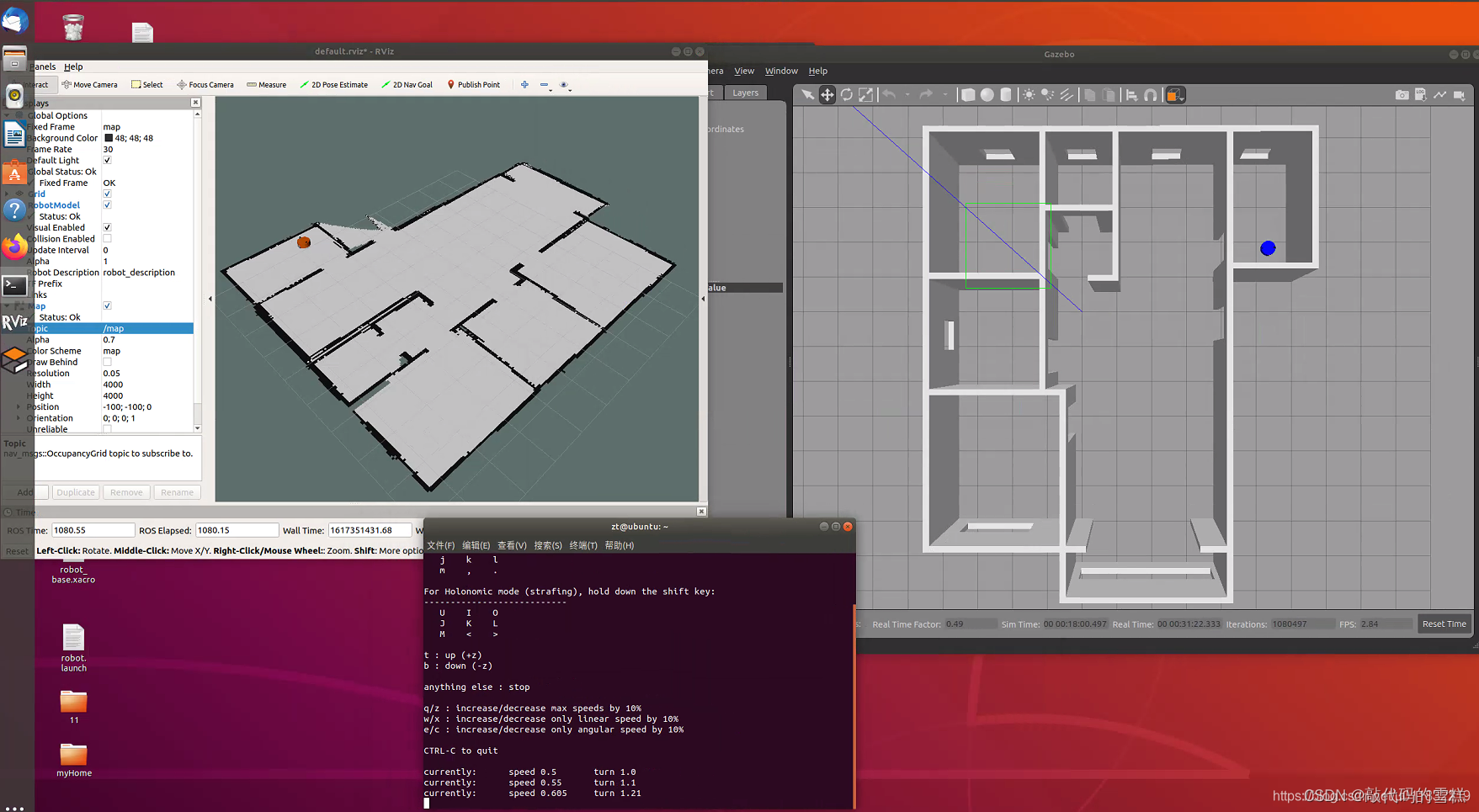This screenshot has height=812, width=1479.
Task: Take a Gazebo screenshot with camera icon
Action: [x=1402, y=95]
